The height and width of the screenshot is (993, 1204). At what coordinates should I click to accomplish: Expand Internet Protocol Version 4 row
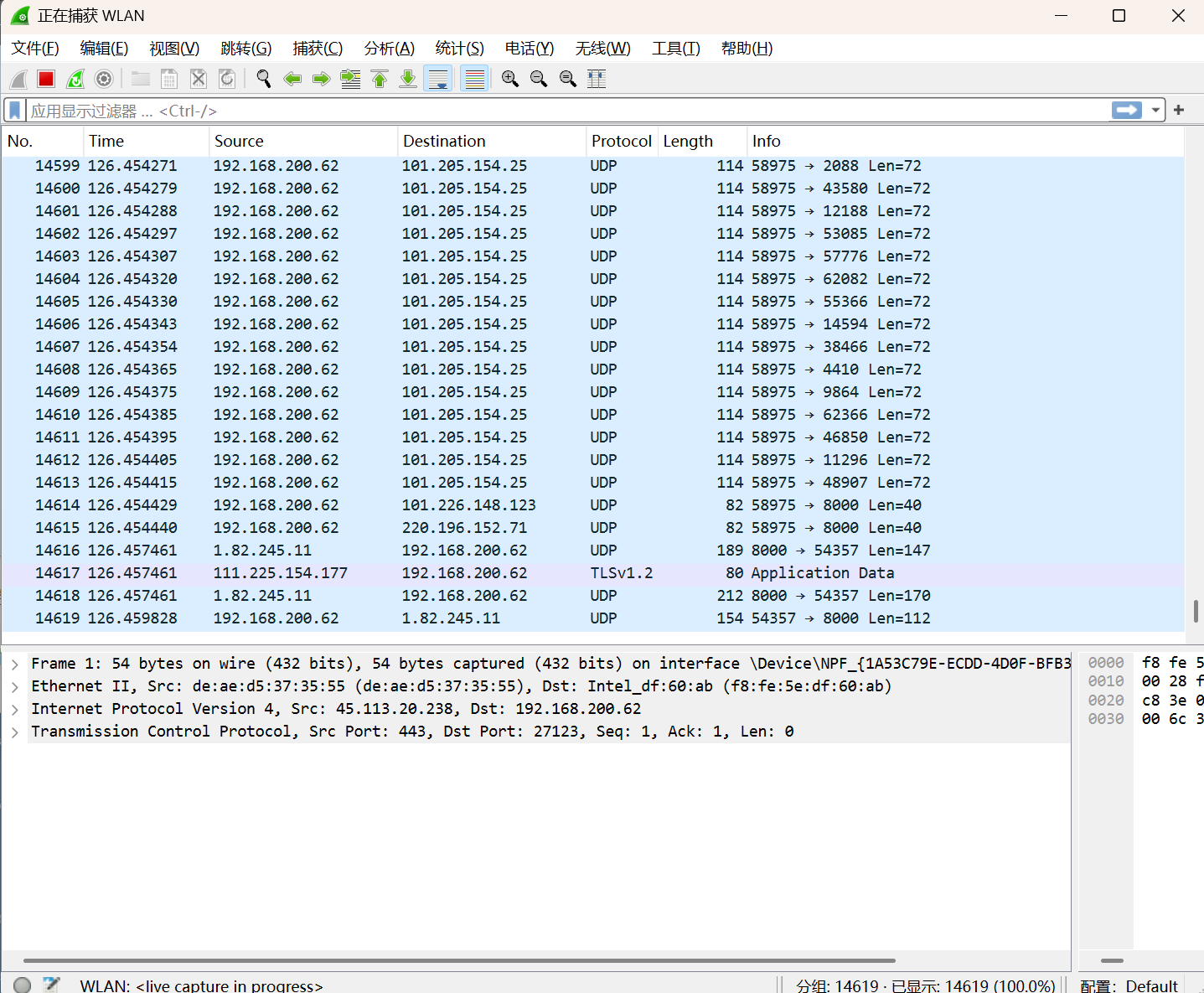click(x=15, y=709)
